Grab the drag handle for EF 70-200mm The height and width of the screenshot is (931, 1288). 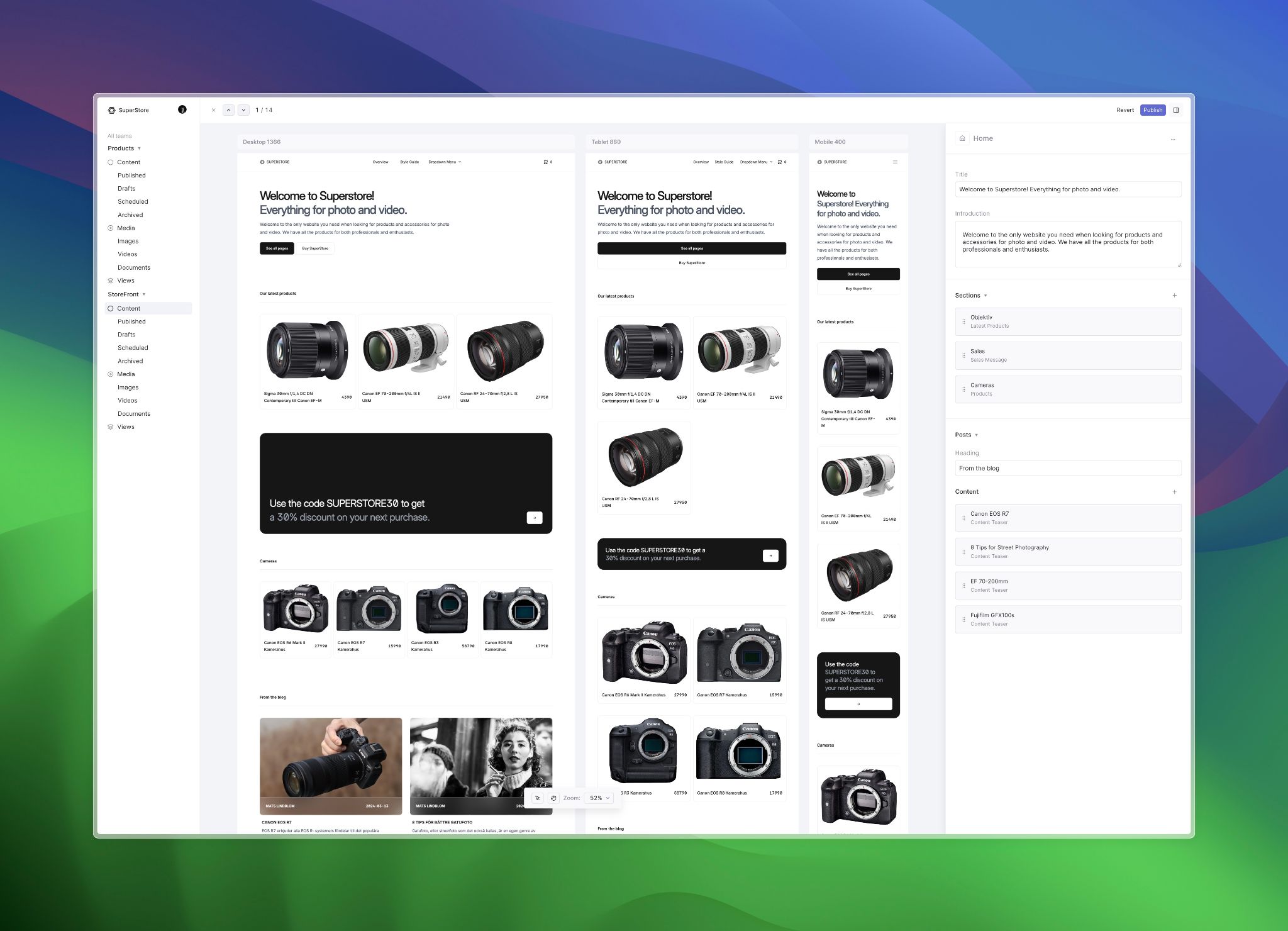point(963,586)
